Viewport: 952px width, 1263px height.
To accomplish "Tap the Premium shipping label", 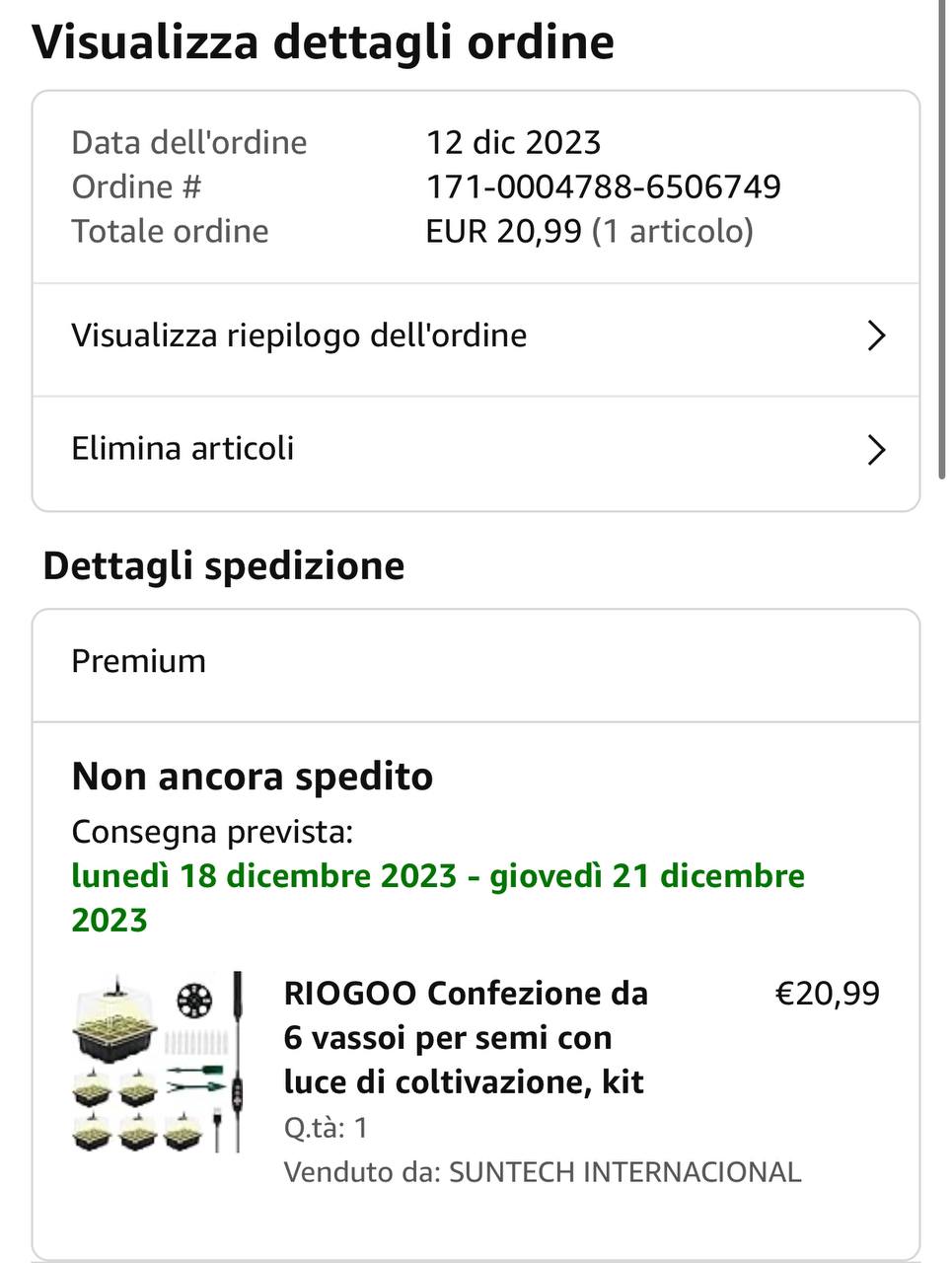I will click(139, 661).
